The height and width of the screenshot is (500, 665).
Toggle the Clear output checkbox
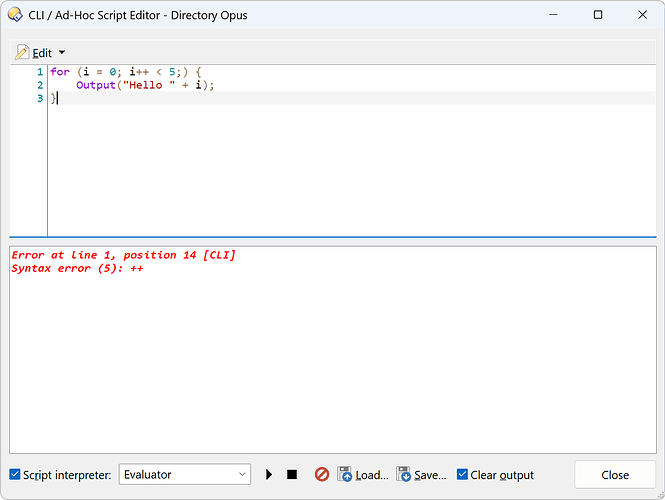pyautogui.click(x=462, y=475)
